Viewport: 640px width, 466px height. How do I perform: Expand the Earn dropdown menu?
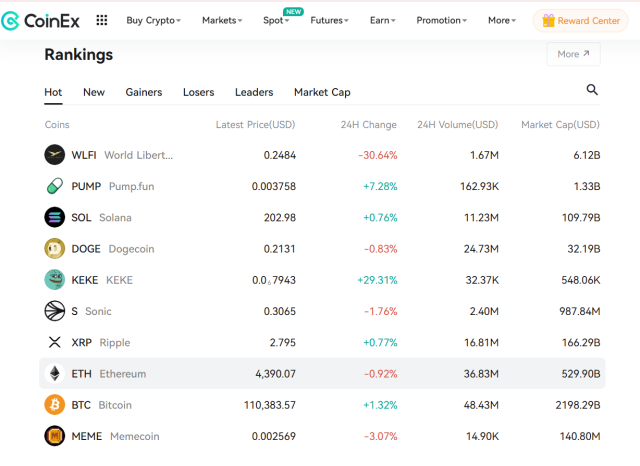[382, 20]
